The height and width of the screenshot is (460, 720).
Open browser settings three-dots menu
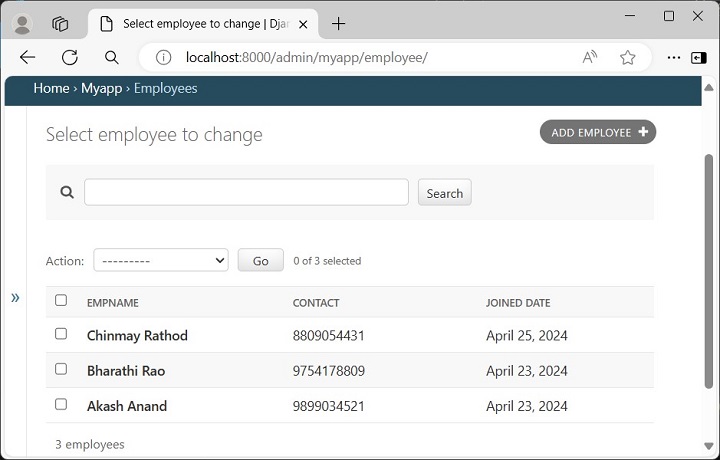click(673, 57)
